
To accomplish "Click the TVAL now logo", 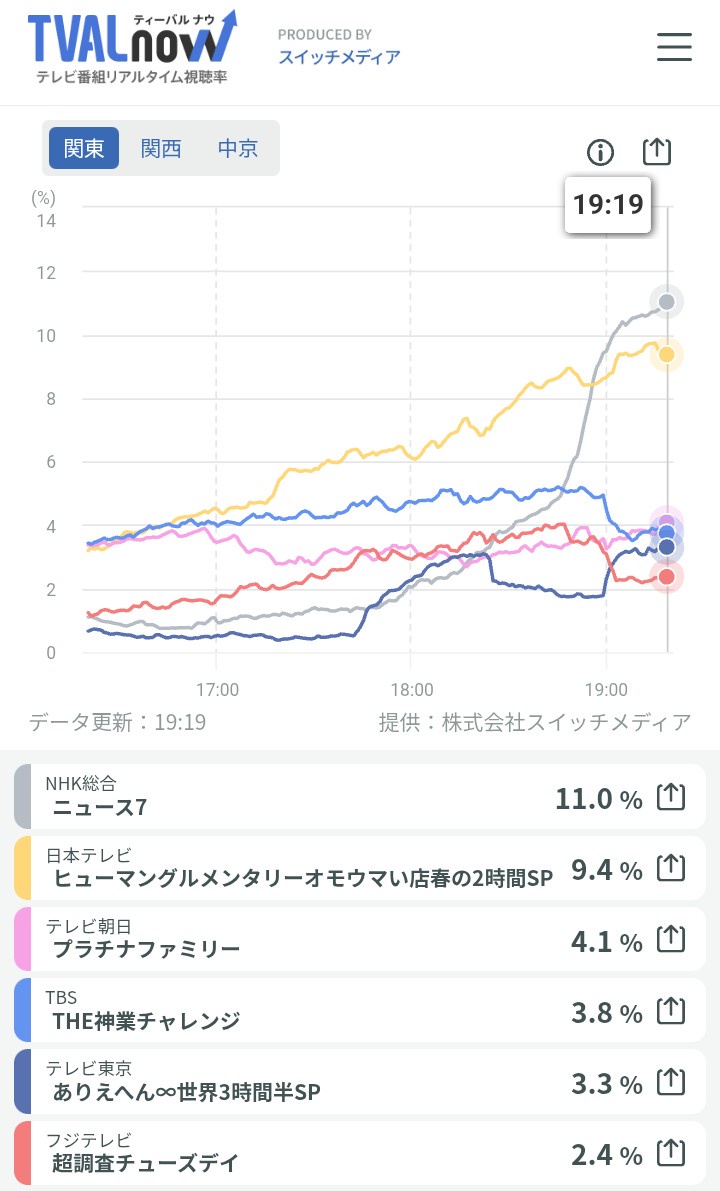I will [x=132, y=47].
